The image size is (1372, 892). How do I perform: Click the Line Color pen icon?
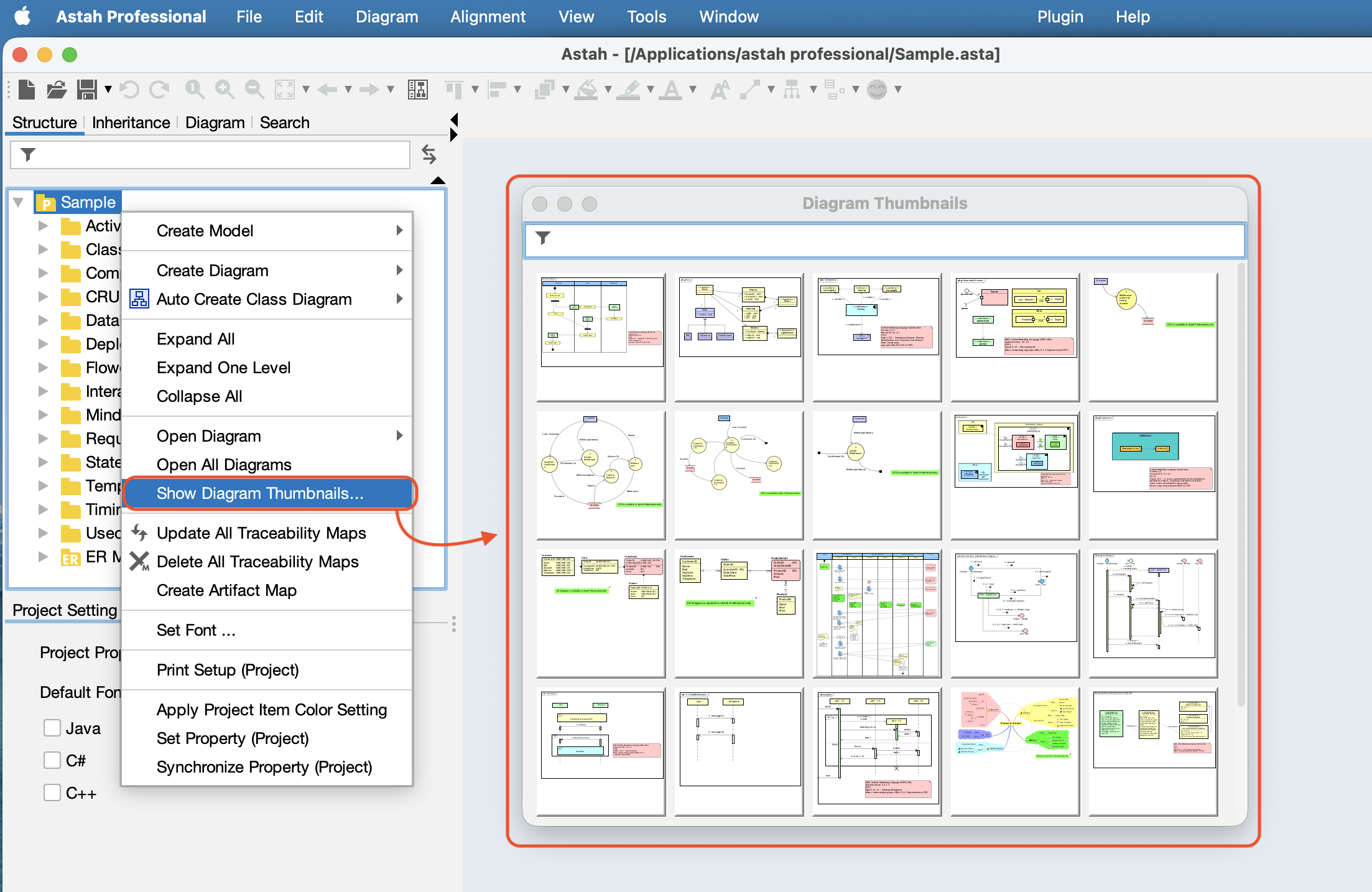[629, 90]
